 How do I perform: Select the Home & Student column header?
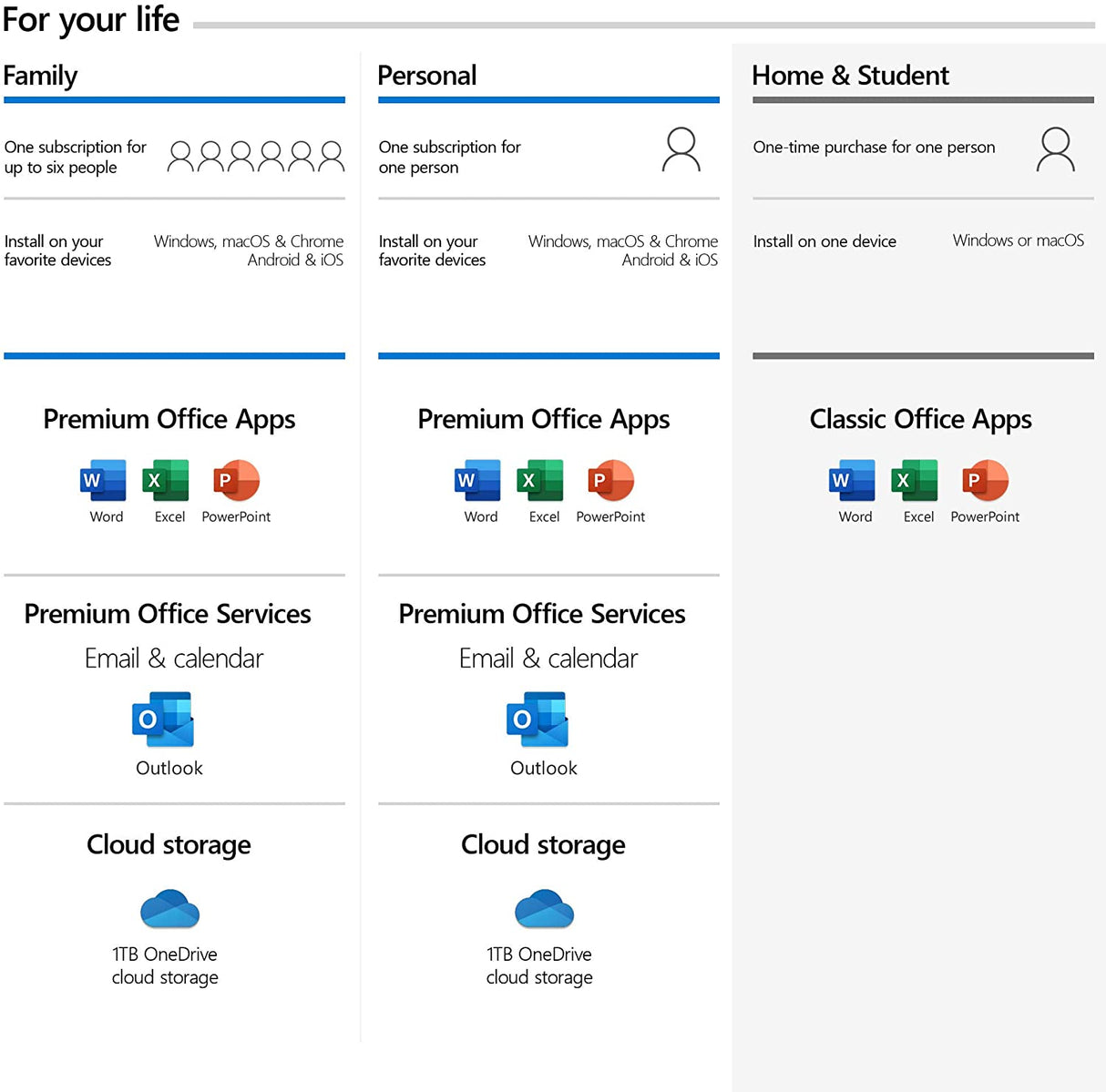tap(850, 76)
